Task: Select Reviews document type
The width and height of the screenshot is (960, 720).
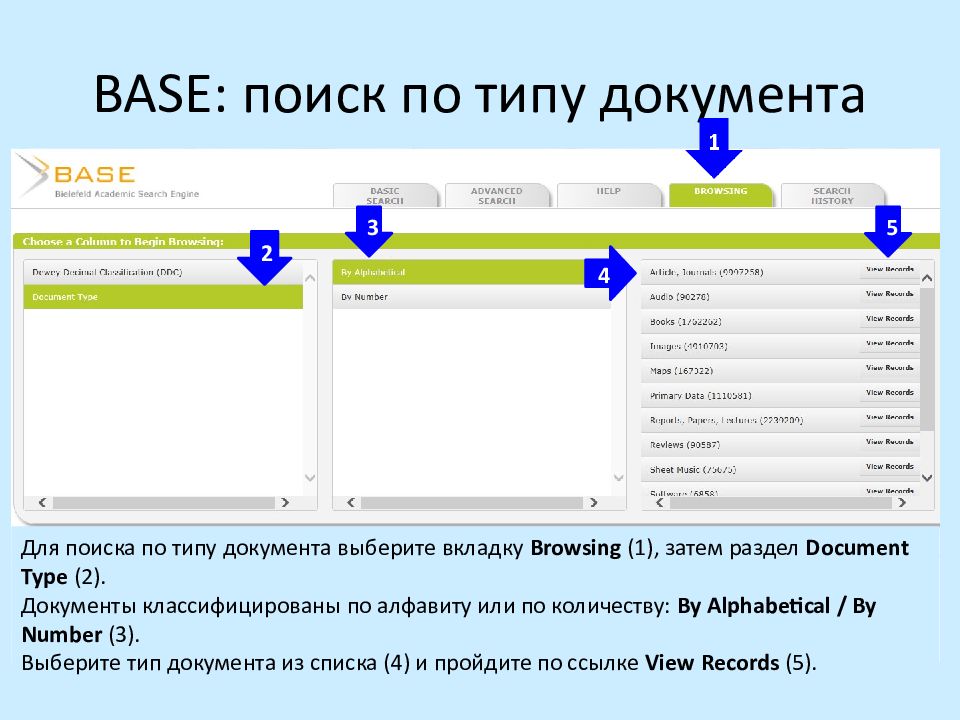Action: click(x=750, y=445)
